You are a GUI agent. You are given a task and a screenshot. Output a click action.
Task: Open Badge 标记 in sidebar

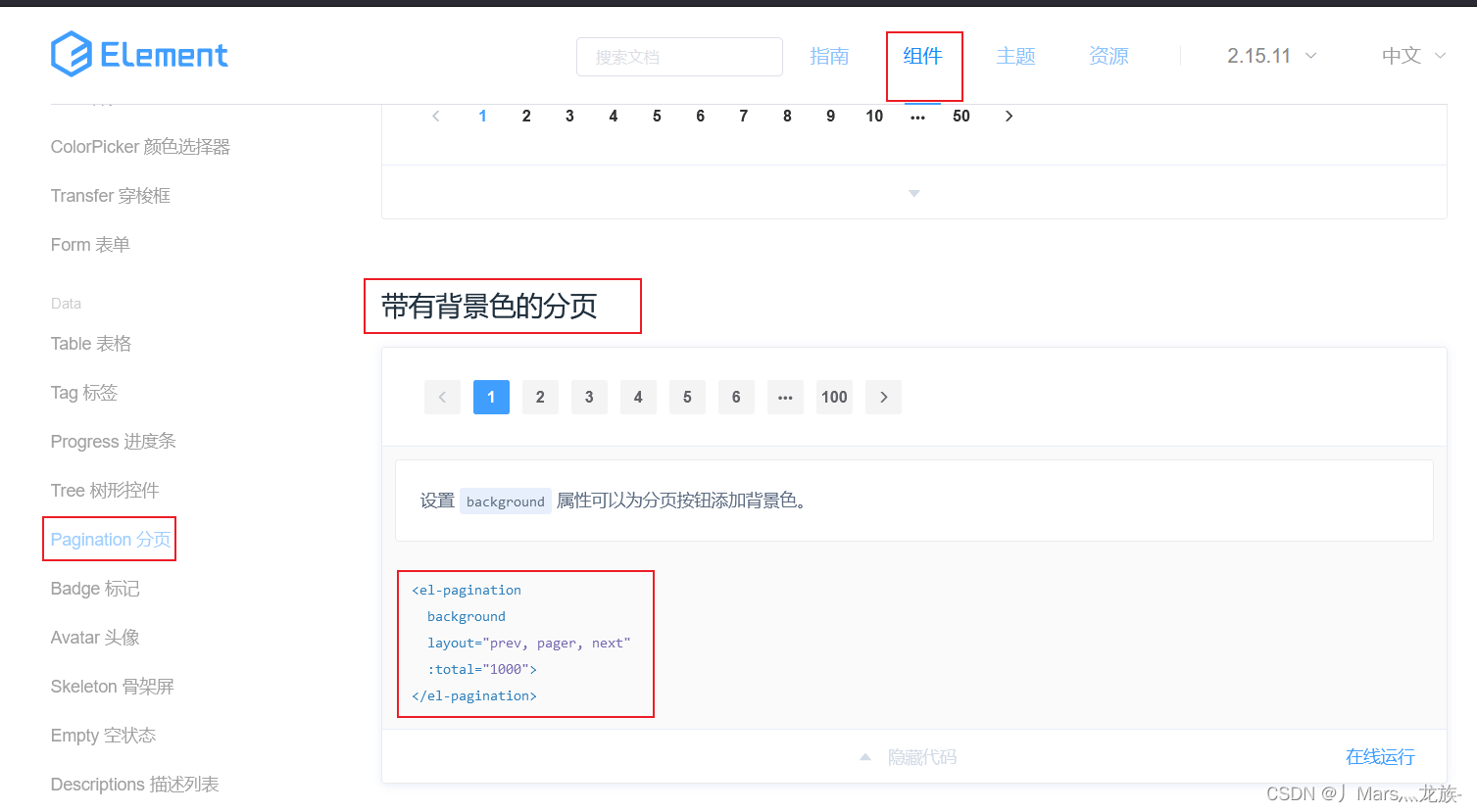[x=95, y=589]
